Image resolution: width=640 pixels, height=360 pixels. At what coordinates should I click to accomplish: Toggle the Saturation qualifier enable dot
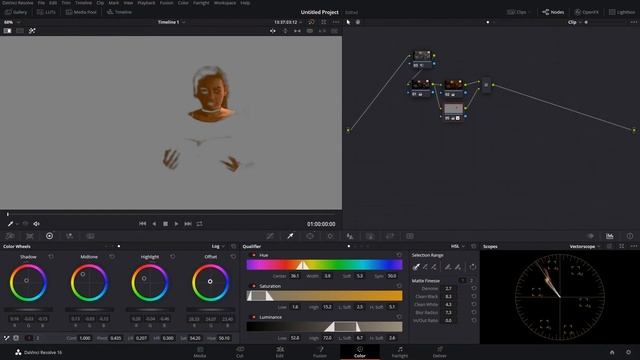click(253, 286)
